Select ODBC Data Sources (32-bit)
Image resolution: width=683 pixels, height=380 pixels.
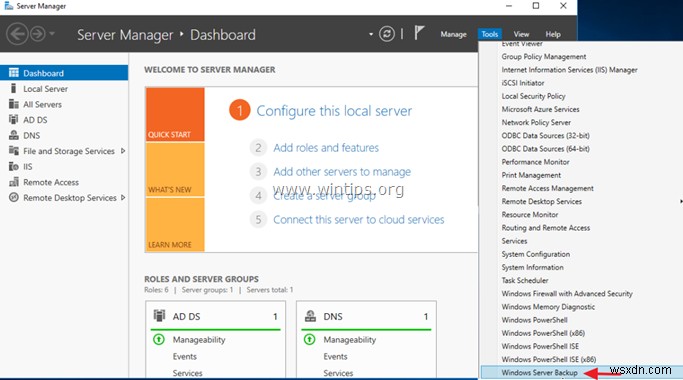point(545,136)
